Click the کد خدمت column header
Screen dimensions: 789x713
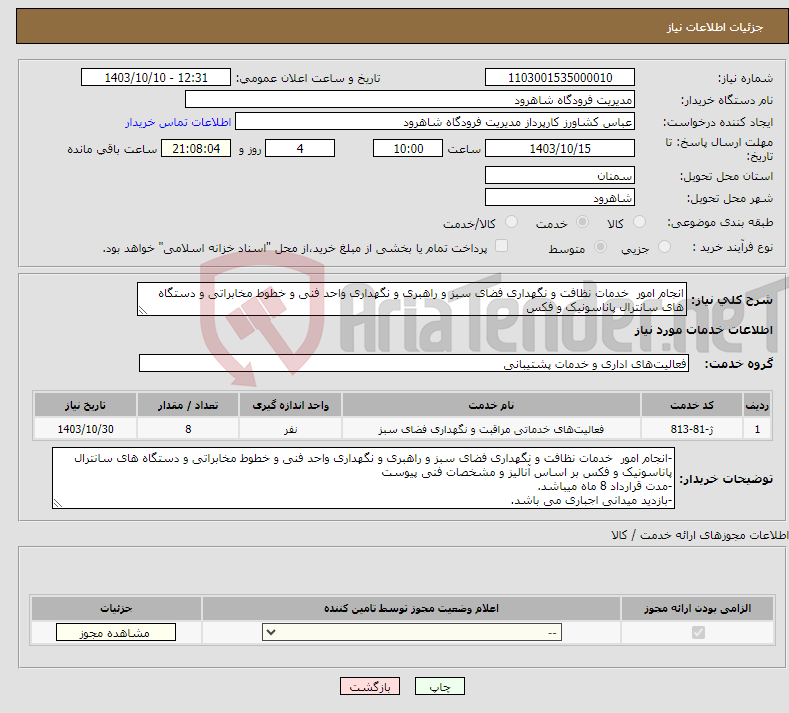pyautogui.click(x=692, y=405)
